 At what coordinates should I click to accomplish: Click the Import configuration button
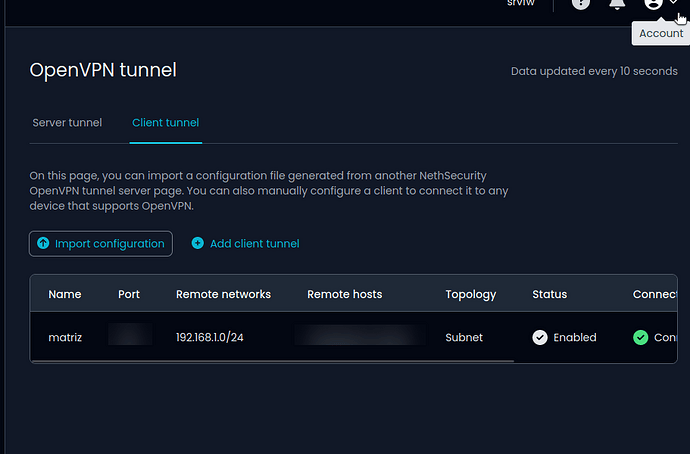(x=101, y=244)
